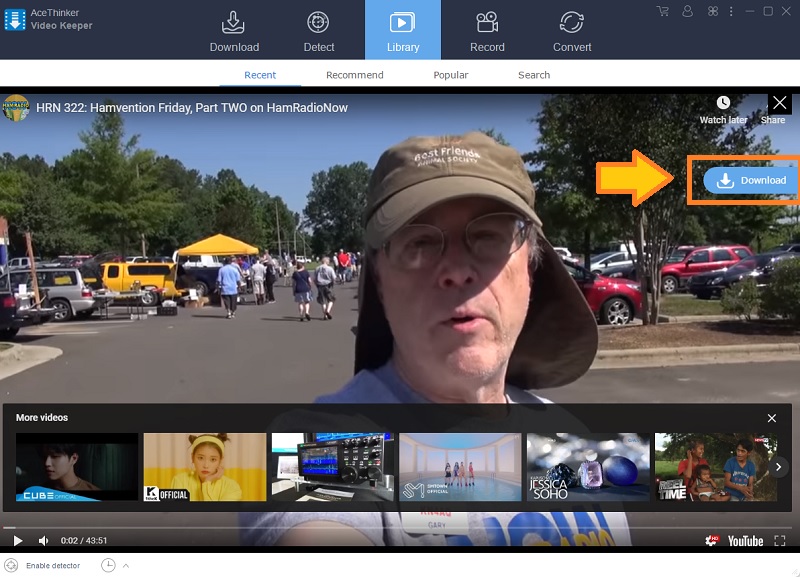
Task: Click the Watch later clock icon
Action: (723, 103)
